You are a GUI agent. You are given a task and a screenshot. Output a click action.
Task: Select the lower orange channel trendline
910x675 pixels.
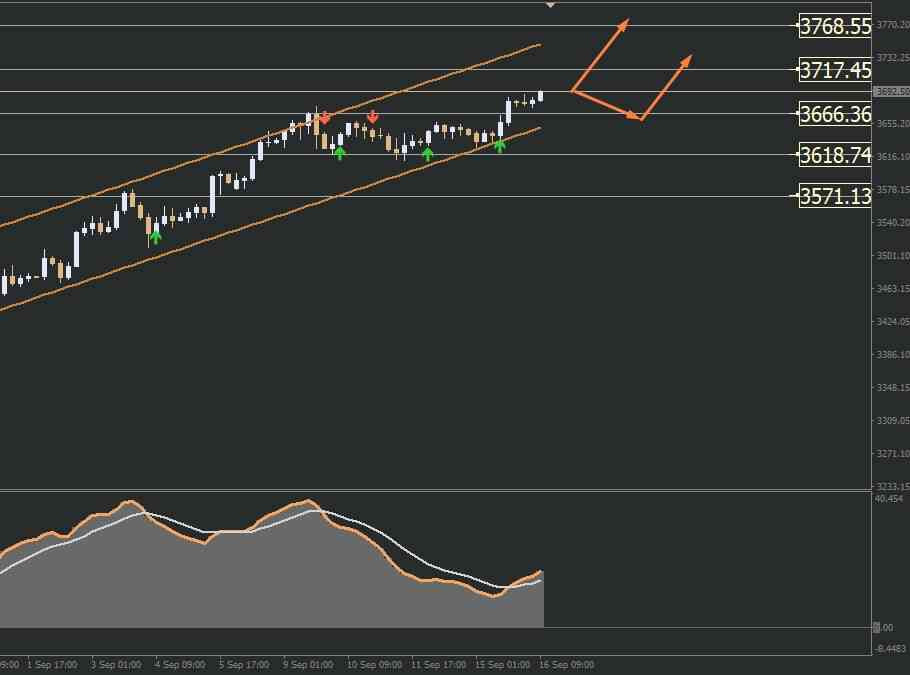[270, 219]
